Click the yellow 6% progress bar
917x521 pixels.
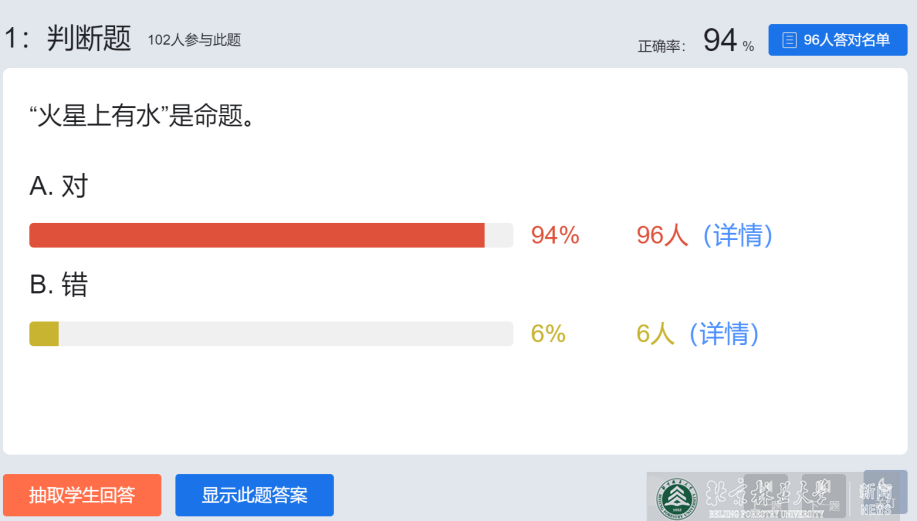pyautogui.click(x=44, y=334)
